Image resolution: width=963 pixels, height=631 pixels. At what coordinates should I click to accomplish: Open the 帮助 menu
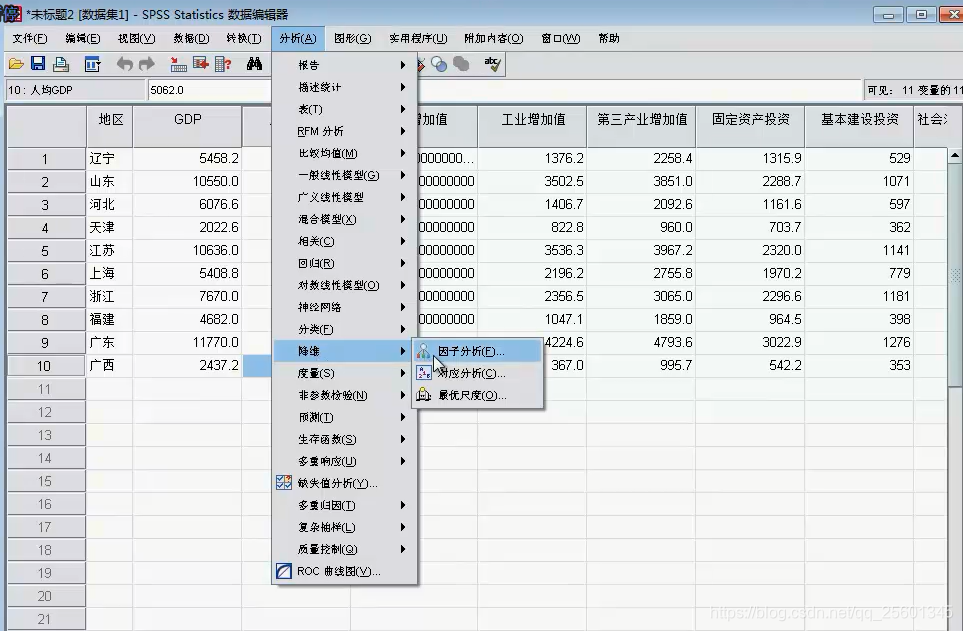609,38
